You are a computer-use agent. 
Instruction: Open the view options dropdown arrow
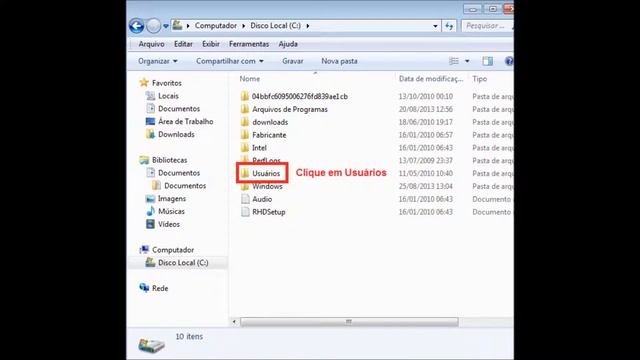467,61
